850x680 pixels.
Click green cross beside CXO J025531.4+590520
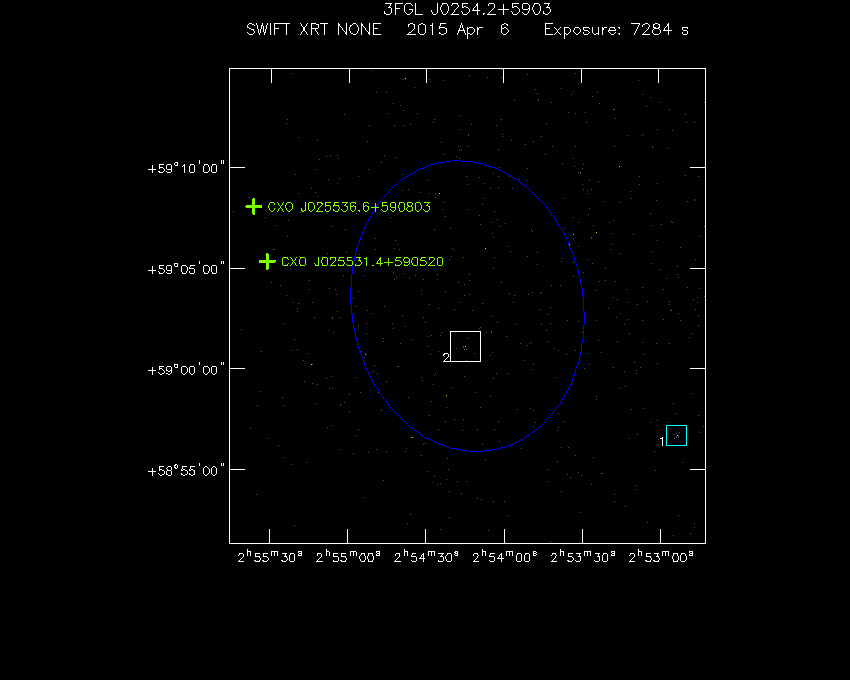[x=267, y=261]
